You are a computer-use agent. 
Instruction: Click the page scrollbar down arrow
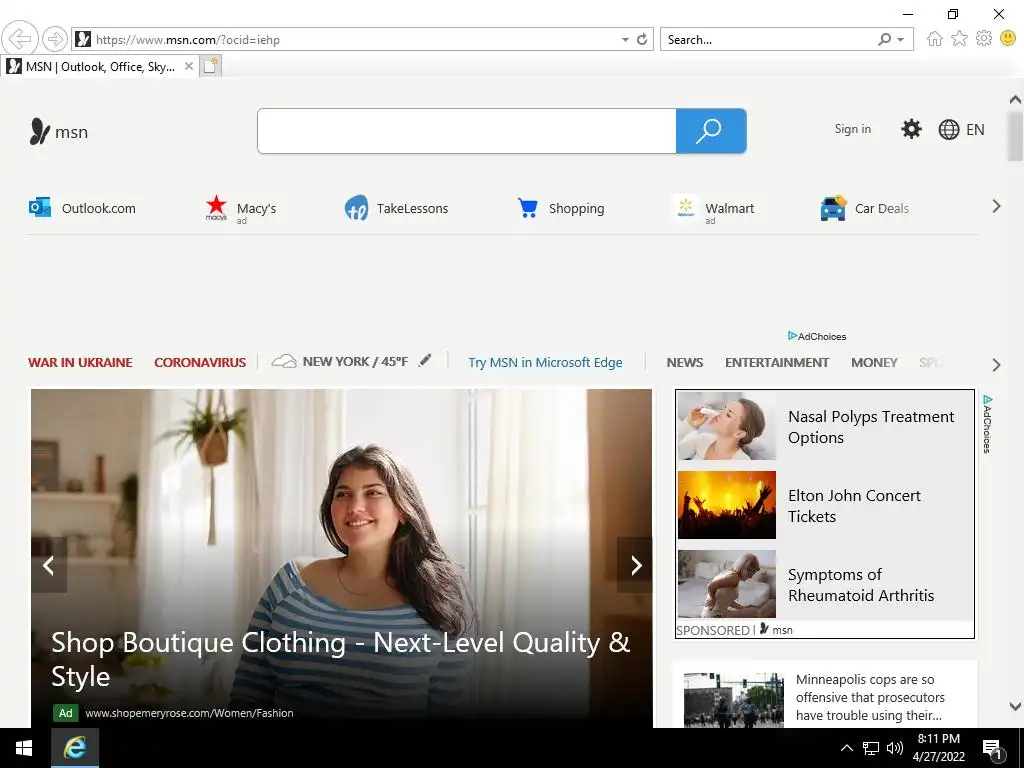(1015, 705)
